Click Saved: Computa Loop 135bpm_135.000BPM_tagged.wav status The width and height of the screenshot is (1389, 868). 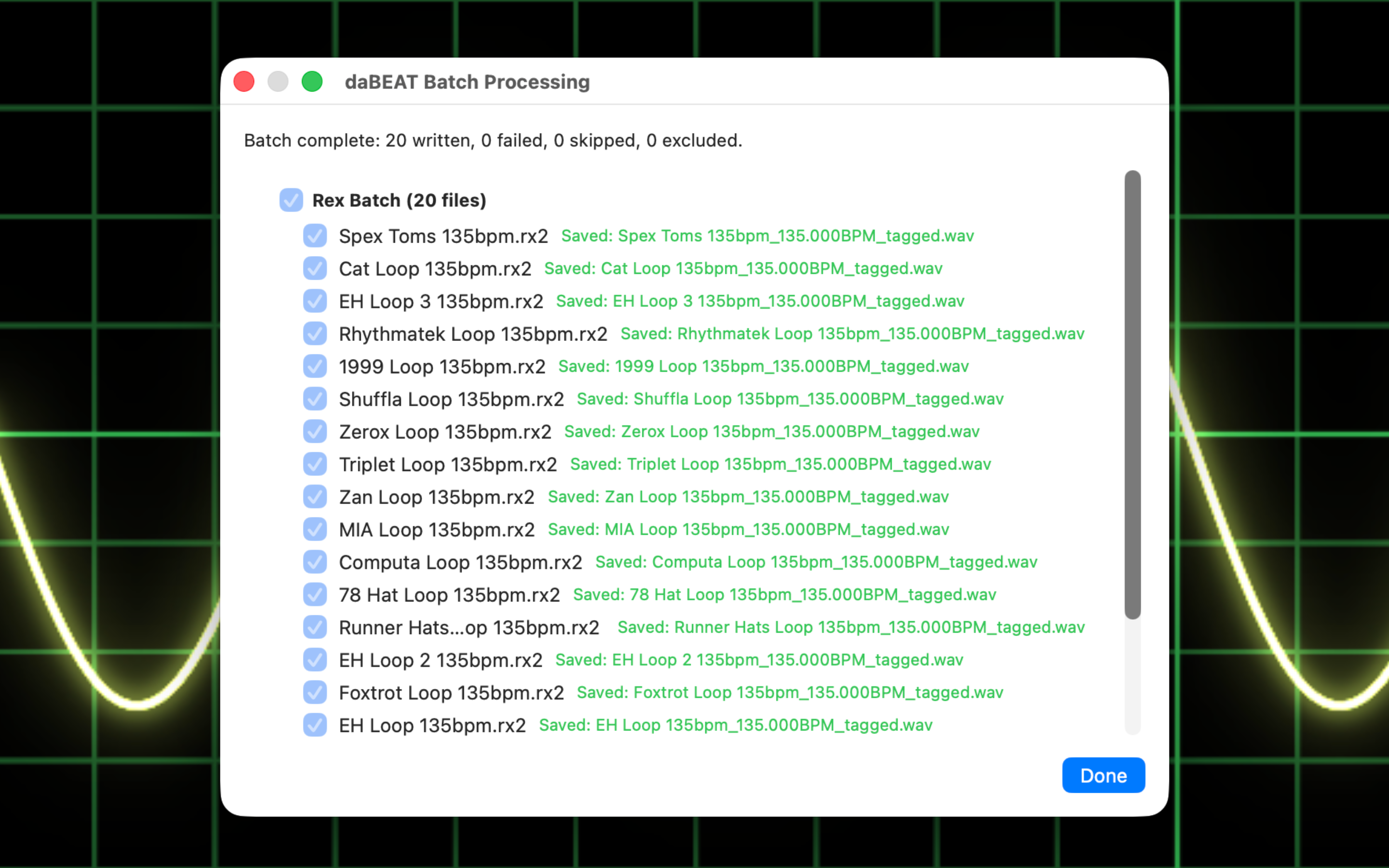click(816, 562)
